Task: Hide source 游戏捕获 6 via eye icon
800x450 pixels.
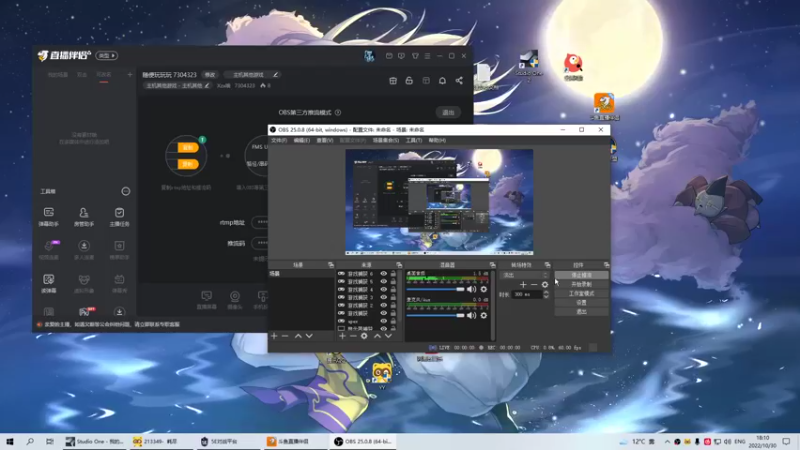Action: [x=384, y=274]
